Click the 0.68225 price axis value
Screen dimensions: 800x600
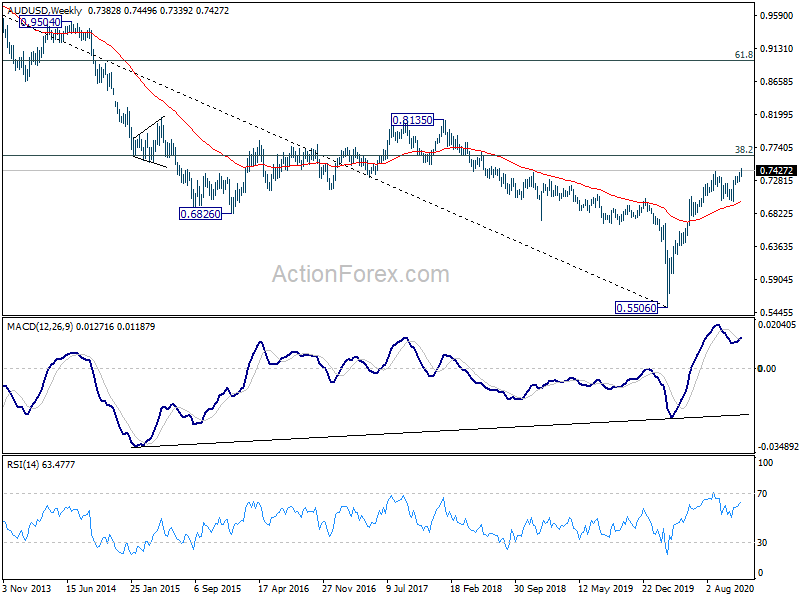[777, 213]
